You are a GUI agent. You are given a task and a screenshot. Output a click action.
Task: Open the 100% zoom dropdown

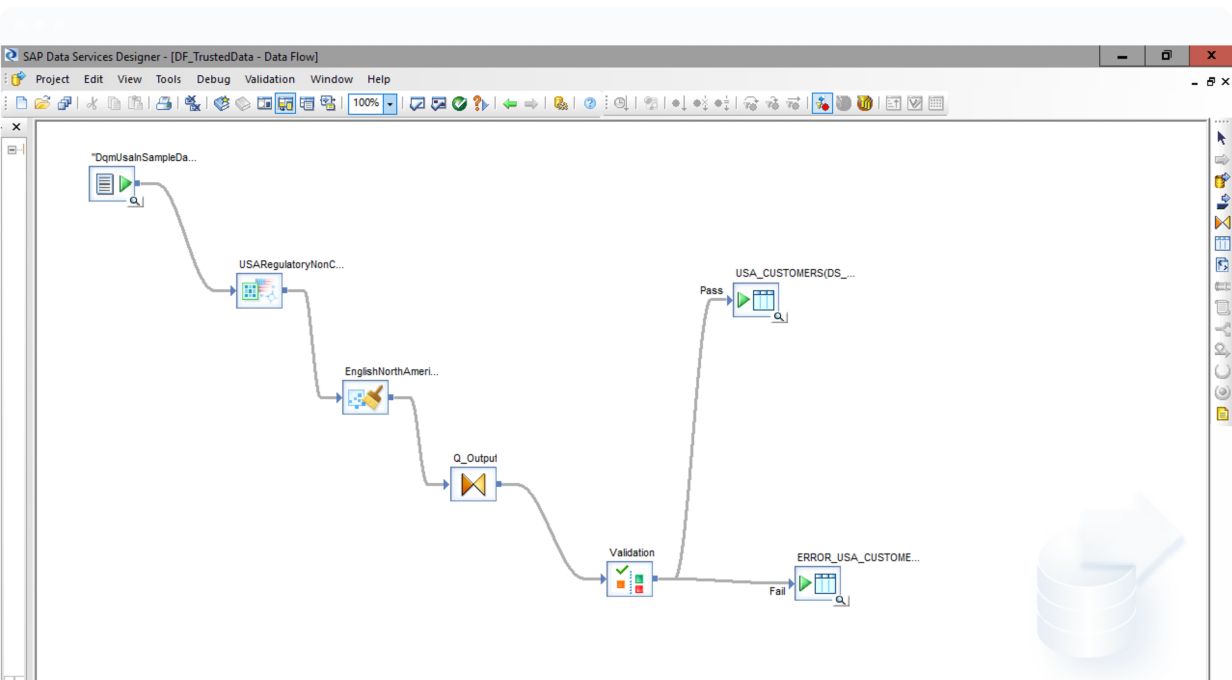tap(390, 103)
